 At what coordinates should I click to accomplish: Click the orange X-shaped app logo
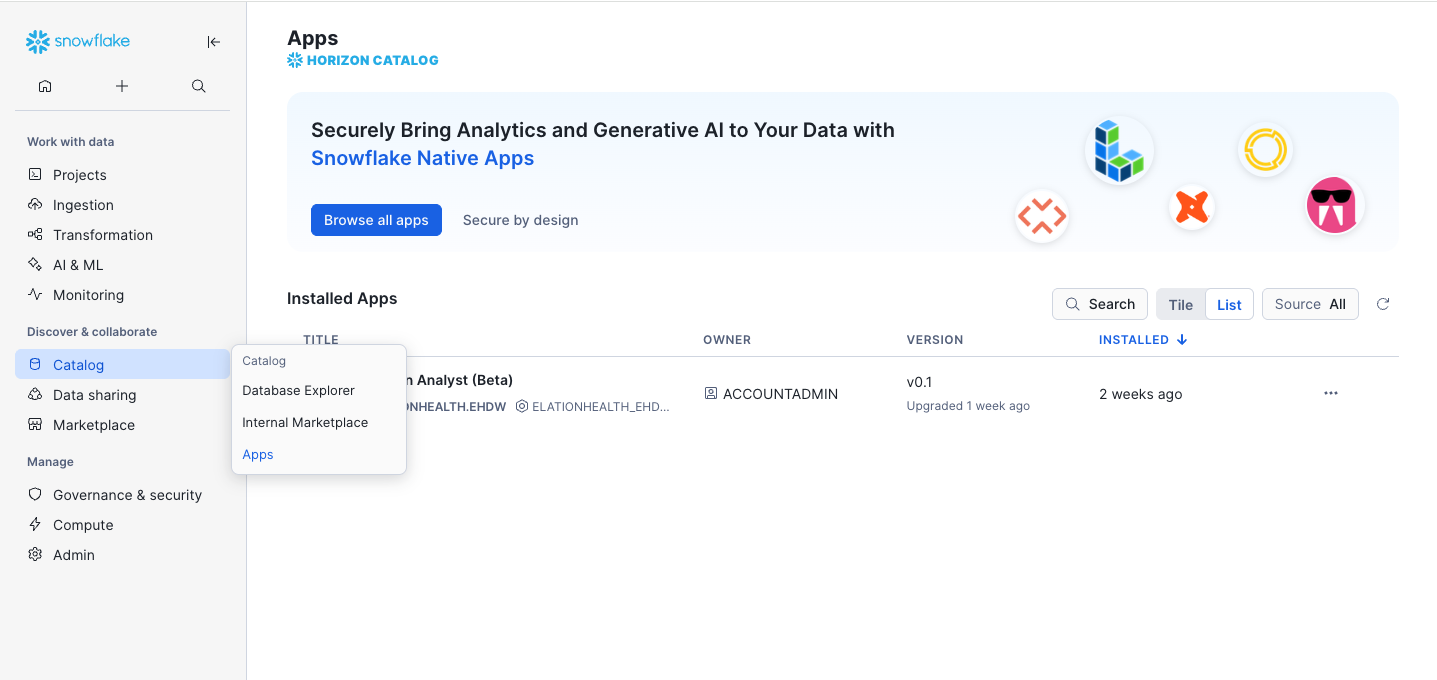click(1192, 207)
